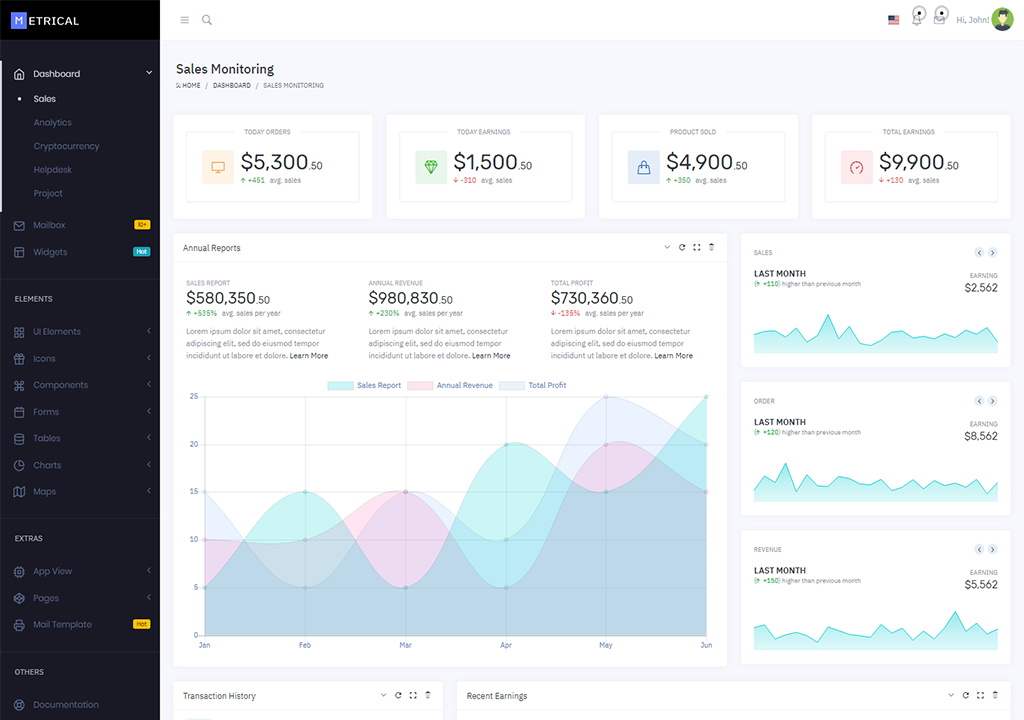Image resolution: width=1024 pixels, height=720 pixels.
Task: Toggle Total Profit series in chart legend
Action: 532,385
